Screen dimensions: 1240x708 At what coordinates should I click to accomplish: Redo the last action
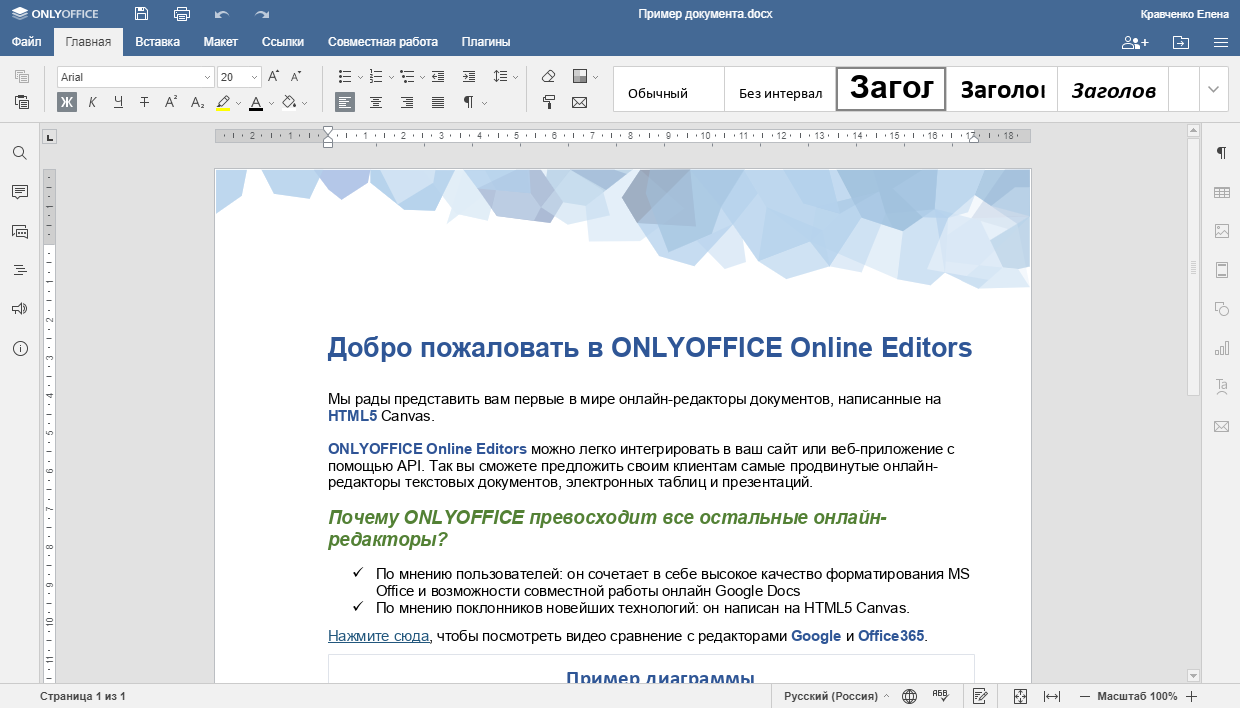pyautogui.click(x=262, y=14)
